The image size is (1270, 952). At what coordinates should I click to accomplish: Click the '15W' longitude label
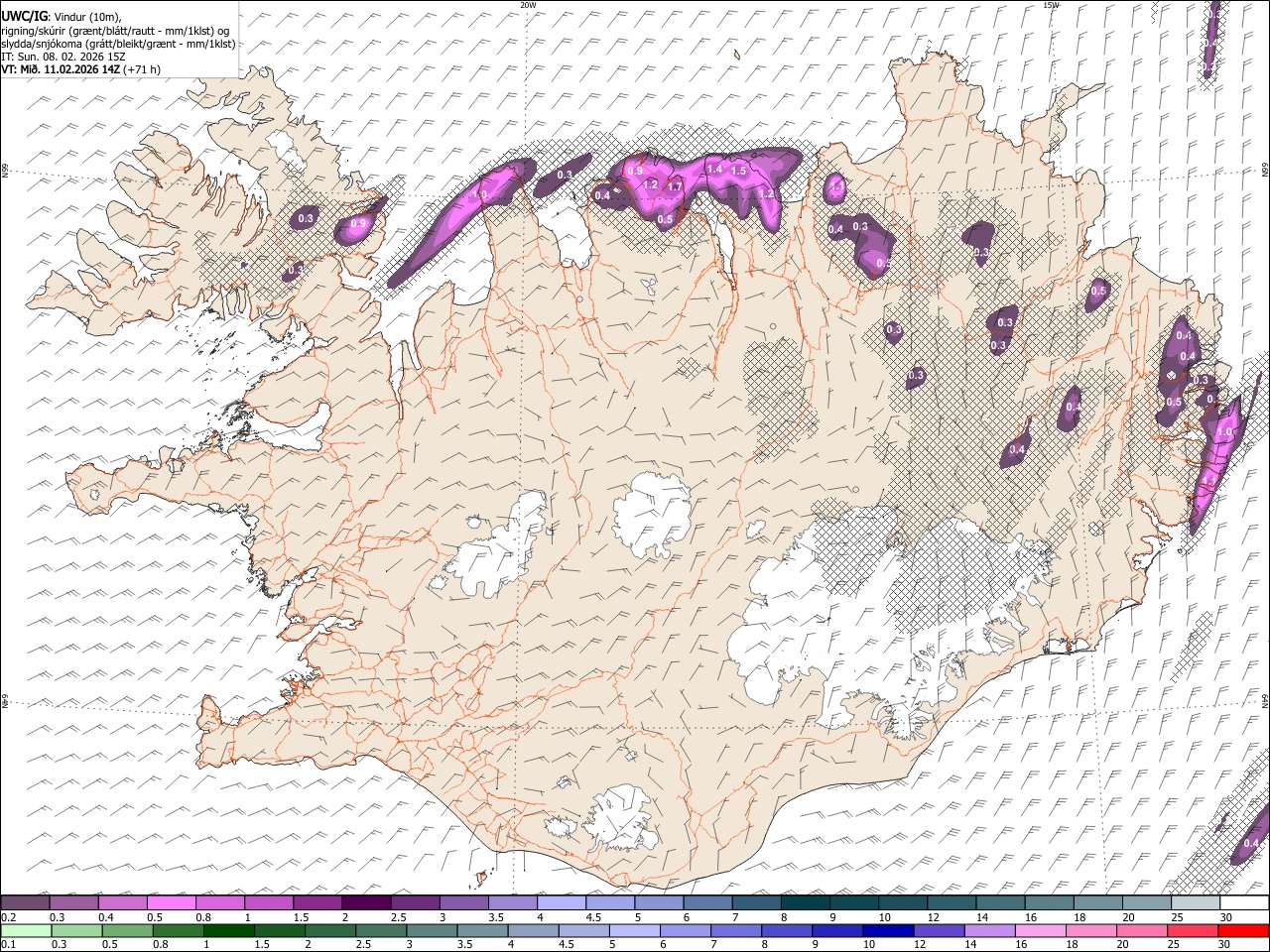click(1050, 5)
